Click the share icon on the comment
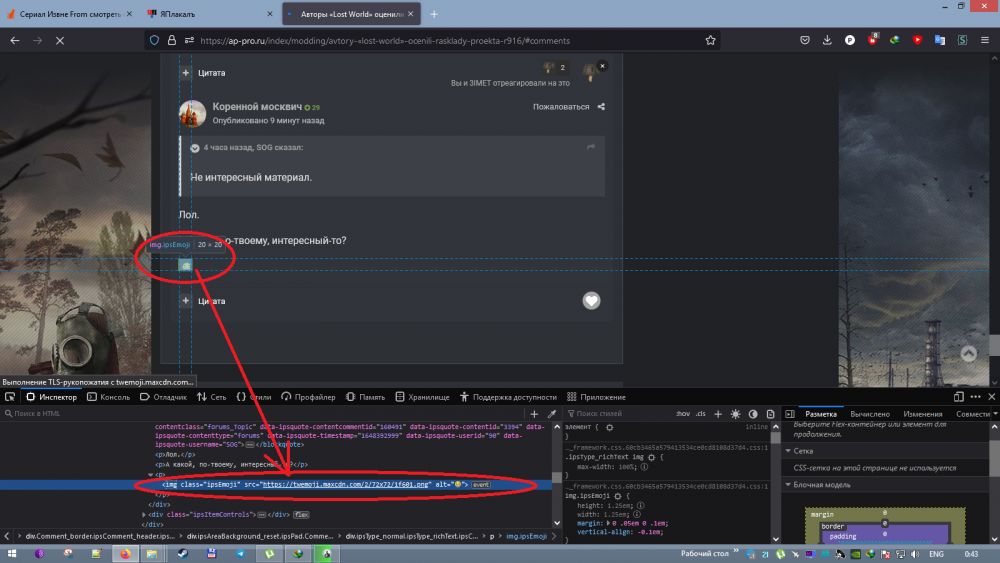The image size is (1000, 563). pyautogui.click(x=601, y=106)
